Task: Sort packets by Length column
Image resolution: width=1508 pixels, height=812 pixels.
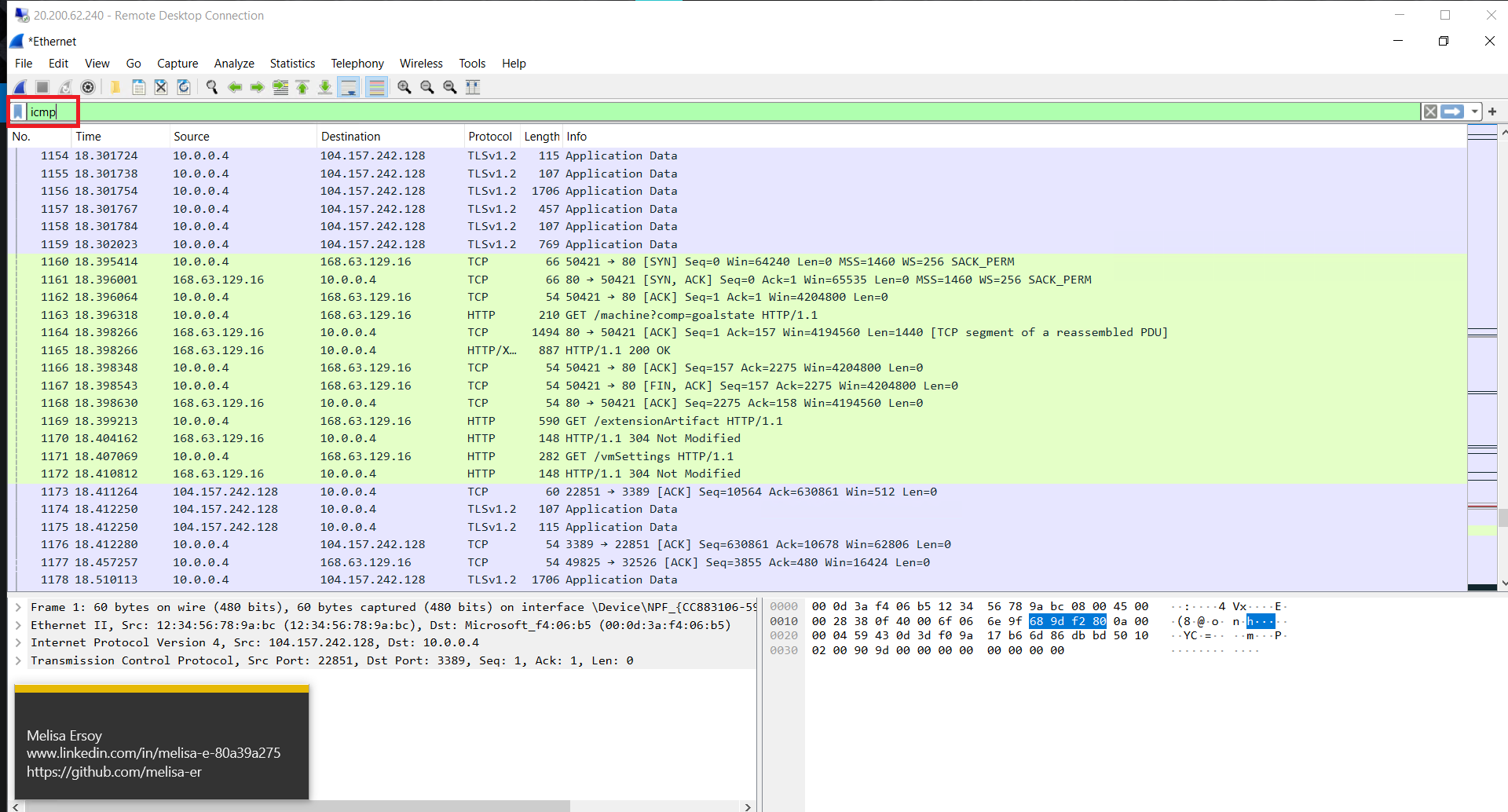Action: [x=542, y=137]
